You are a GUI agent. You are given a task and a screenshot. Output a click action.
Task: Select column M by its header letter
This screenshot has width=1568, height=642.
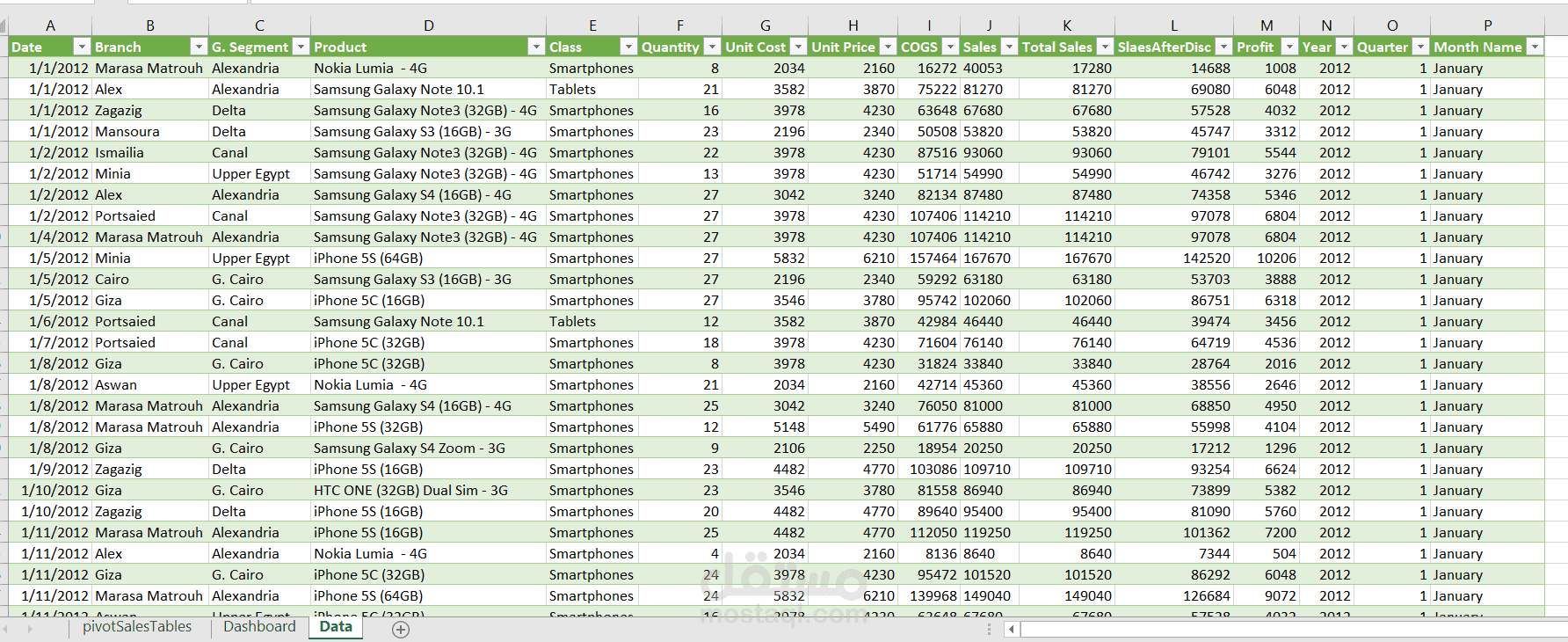(1267, 26)
